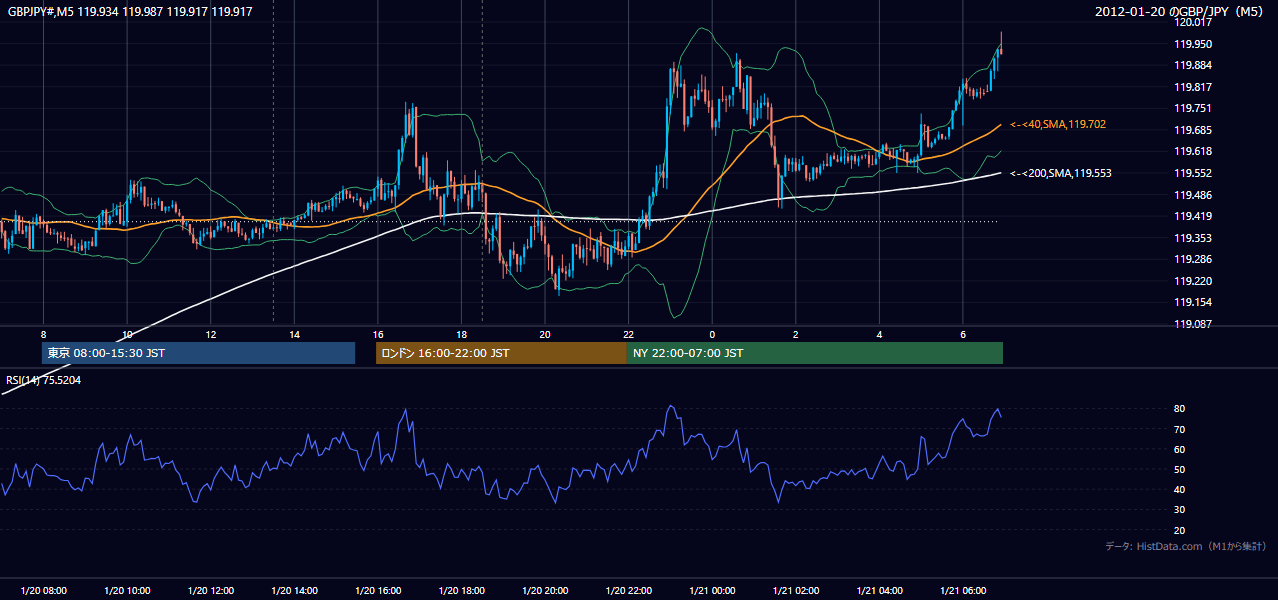Click RSI level 70 on the scale
The width and height of the screenshot is (1278, 600).
tap(1179, 429)
